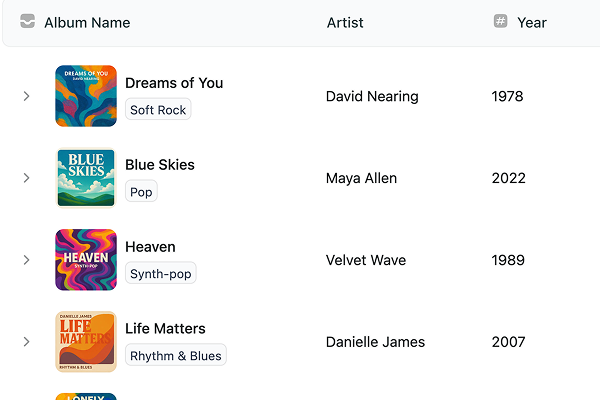Open the Dreams of You album cover
The width and height of the screenshot is (600, 400).
pos(86,96)
